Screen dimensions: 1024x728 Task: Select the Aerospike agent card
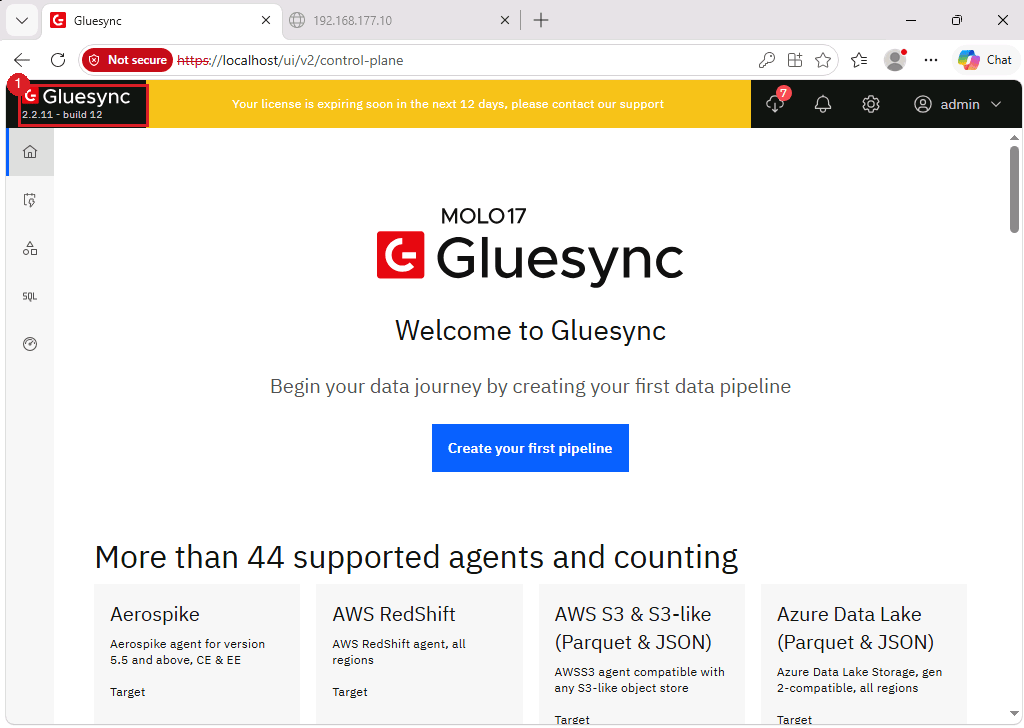tap(197, 653)
